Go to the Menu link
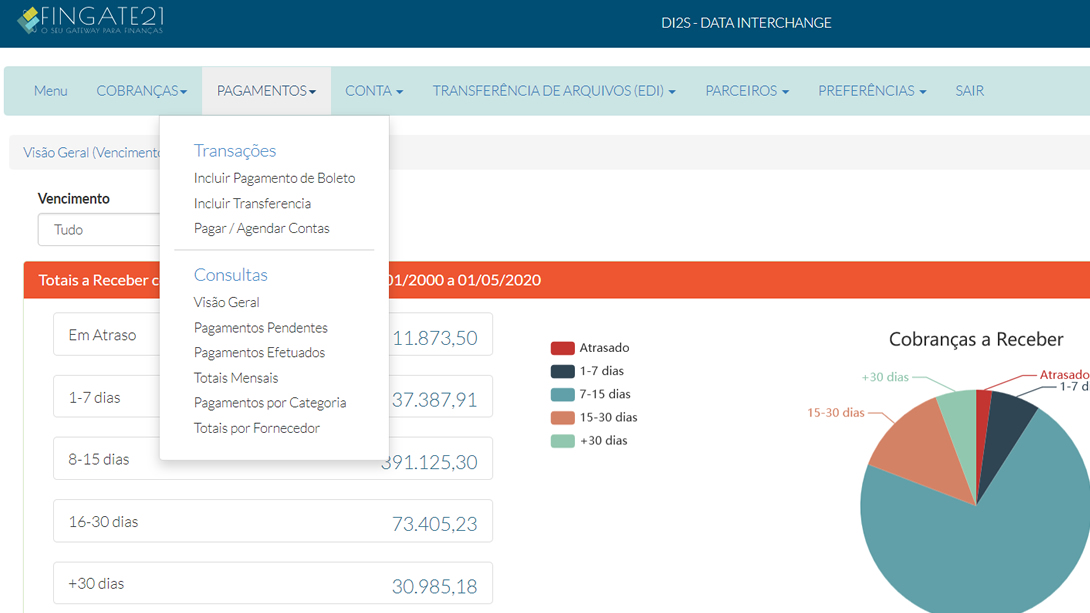Screen dimensions: 1090x613 coord(51,91)
